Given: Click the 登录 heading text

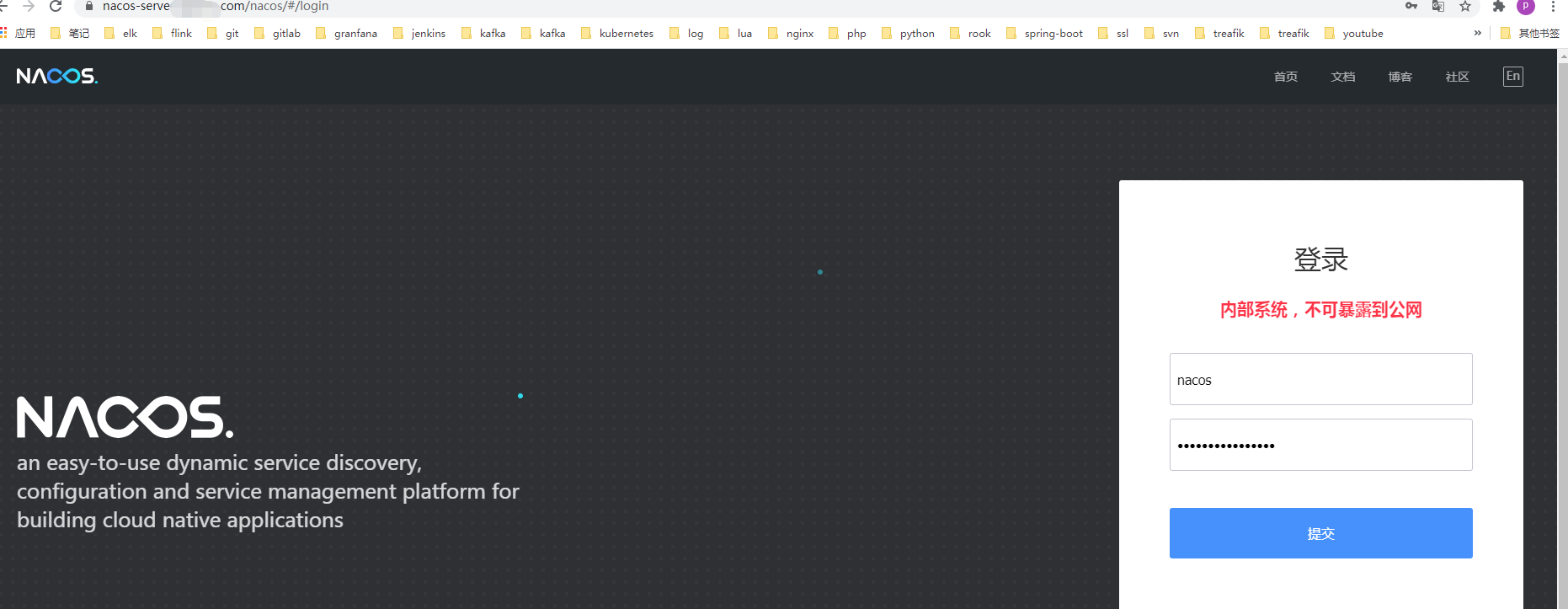Looking at the screenshot, I should 1320,259.
